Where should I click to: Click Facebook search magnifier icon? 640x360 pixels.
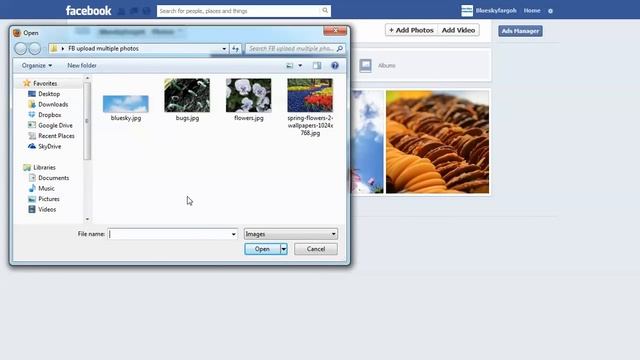325,11
